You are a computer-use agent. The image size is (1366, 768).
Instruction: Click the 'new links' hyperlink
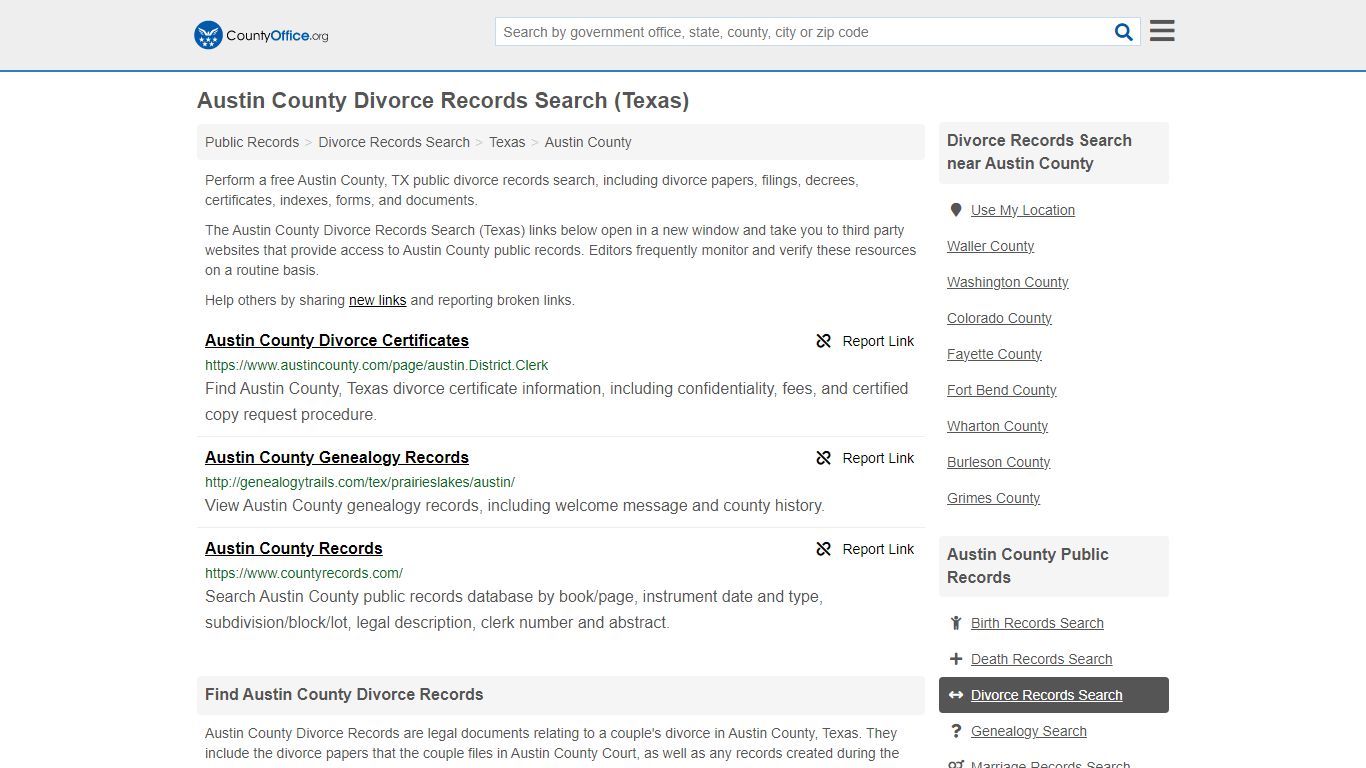point(377,300)
